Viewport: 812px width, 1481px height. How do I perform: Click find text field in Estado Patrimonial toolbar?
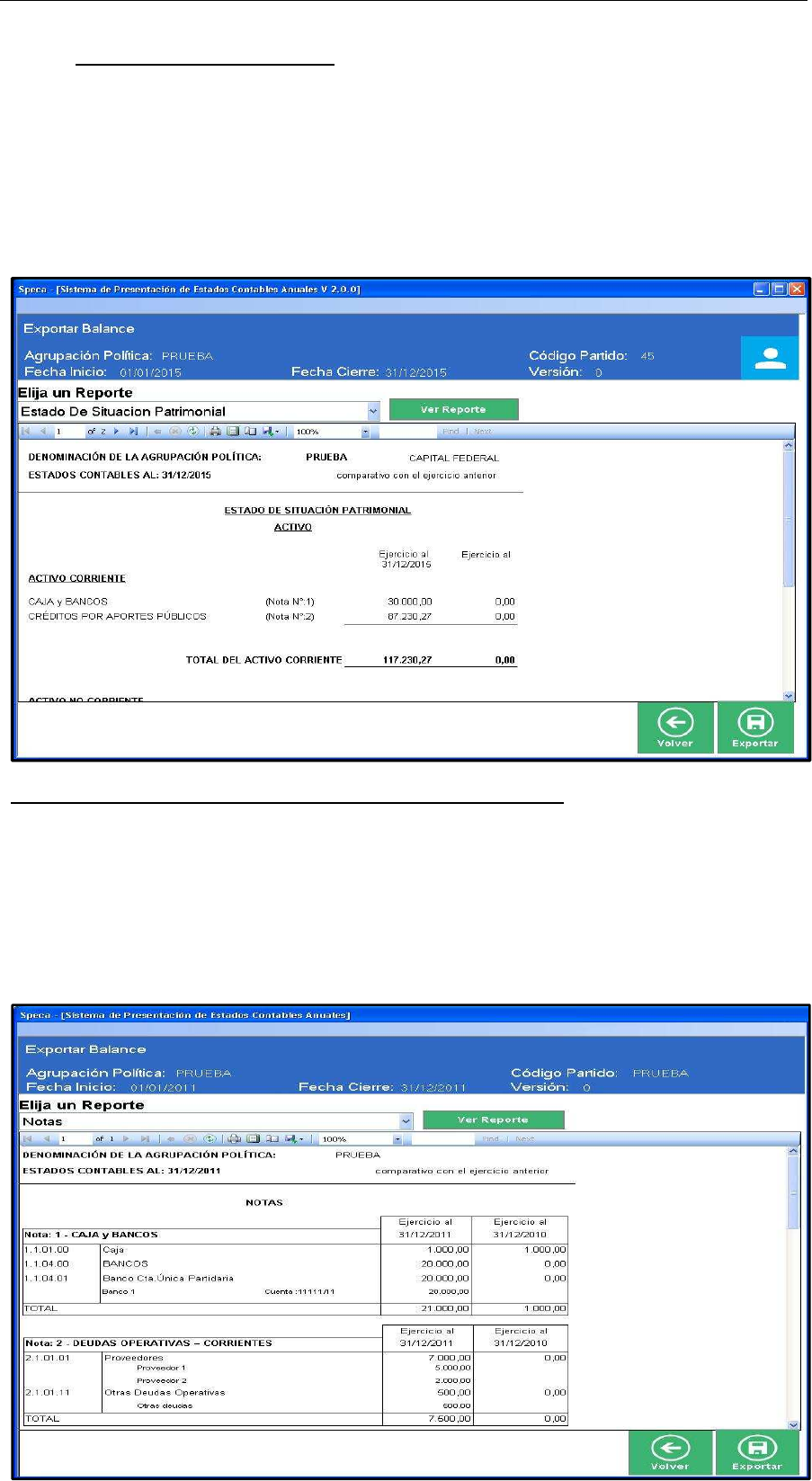[x=407, y=432]
